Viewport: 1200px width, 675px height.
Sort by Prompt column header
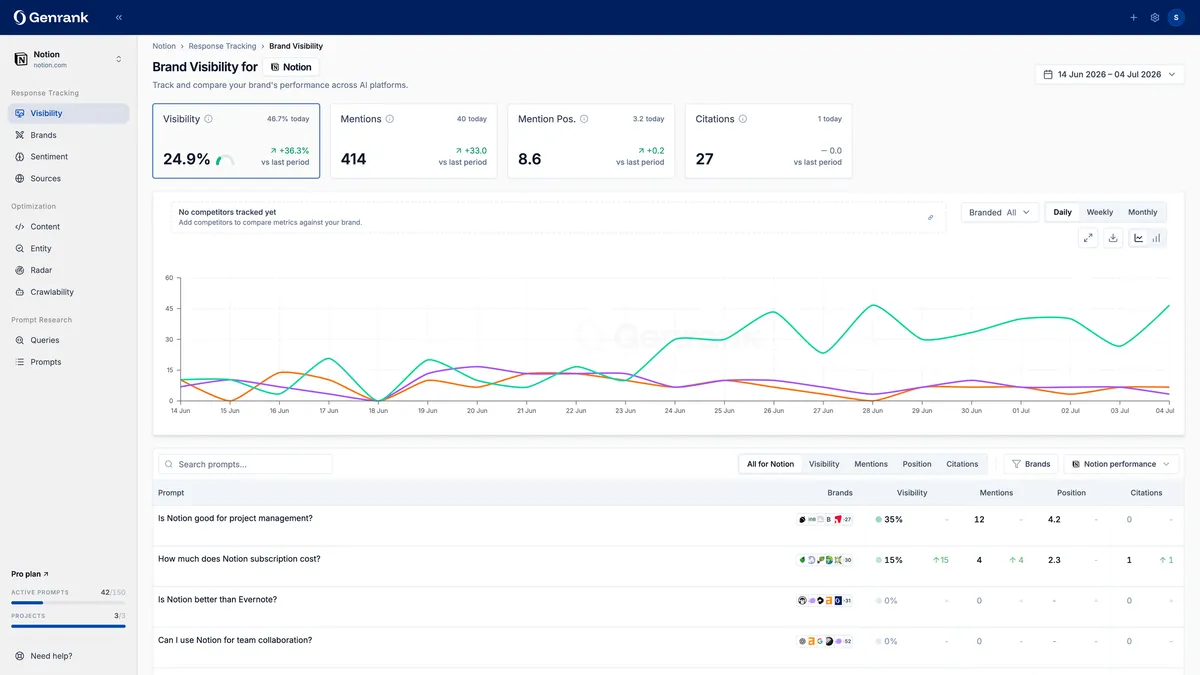(x=171, y=493)
